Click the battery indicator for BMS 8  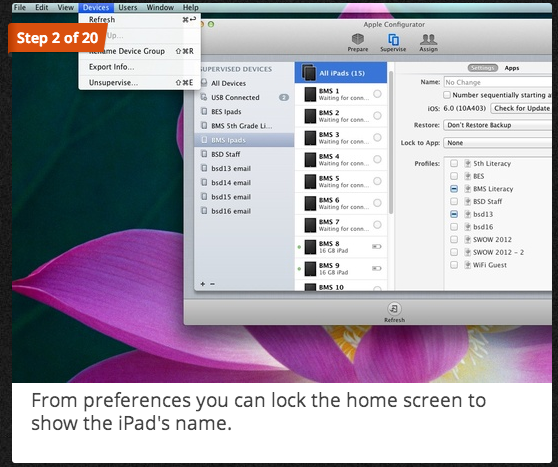pyautogui.click(x=377, y=246)
